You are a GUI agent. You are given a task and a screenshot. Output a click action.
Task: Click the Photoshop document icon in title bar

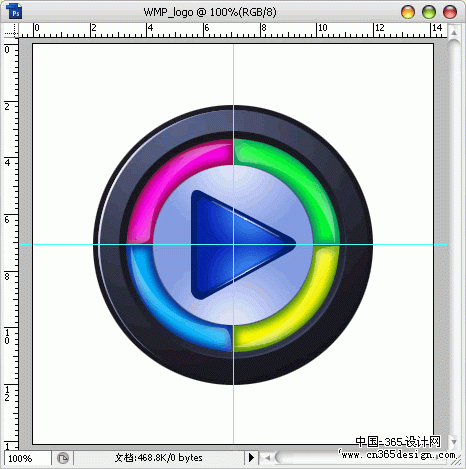point(14,11)
